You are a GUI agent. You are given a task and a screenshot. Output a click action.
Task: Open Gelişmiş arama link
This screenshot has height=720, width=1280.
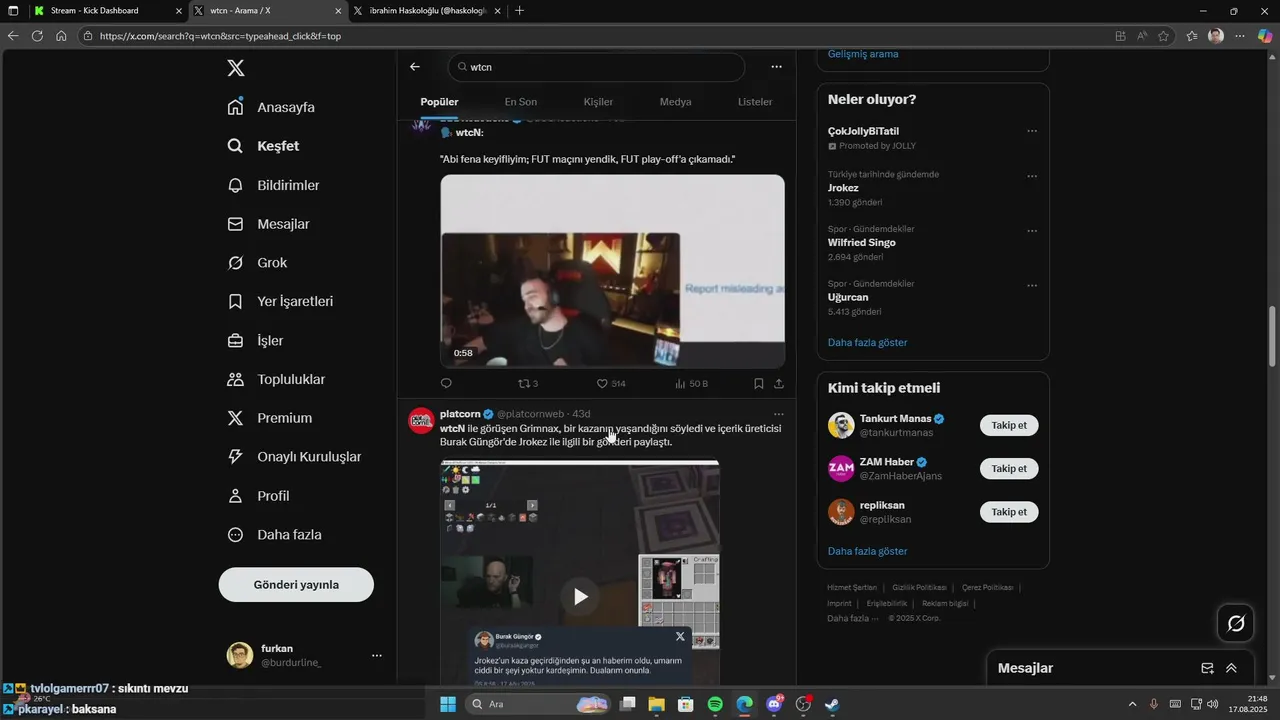[863, 54]
